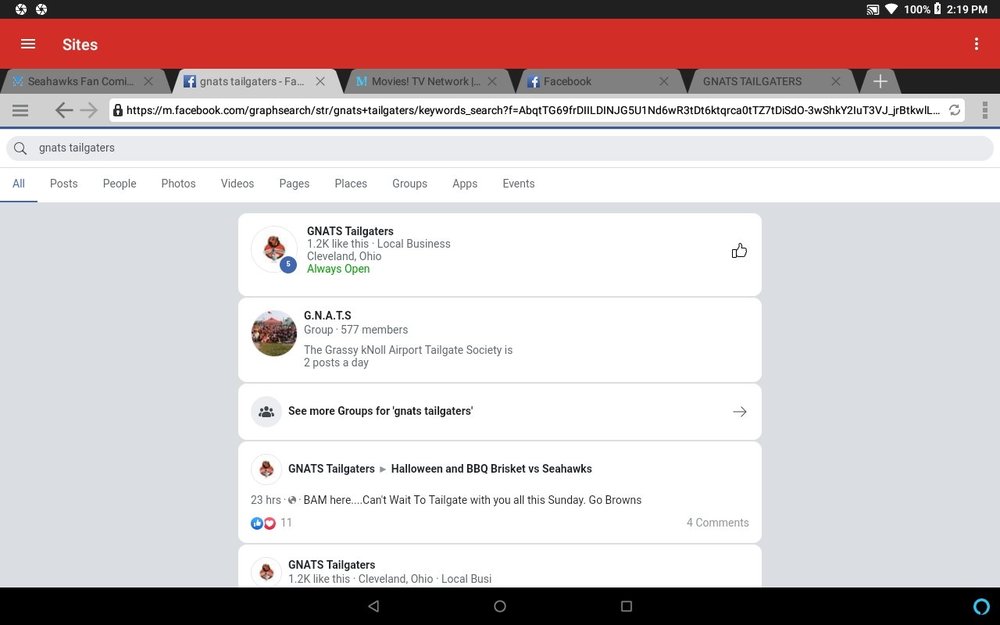Open the Sites hamburger menu
Image resolution: width=1000 pixels, height=625 pixels.
point(28,44)
